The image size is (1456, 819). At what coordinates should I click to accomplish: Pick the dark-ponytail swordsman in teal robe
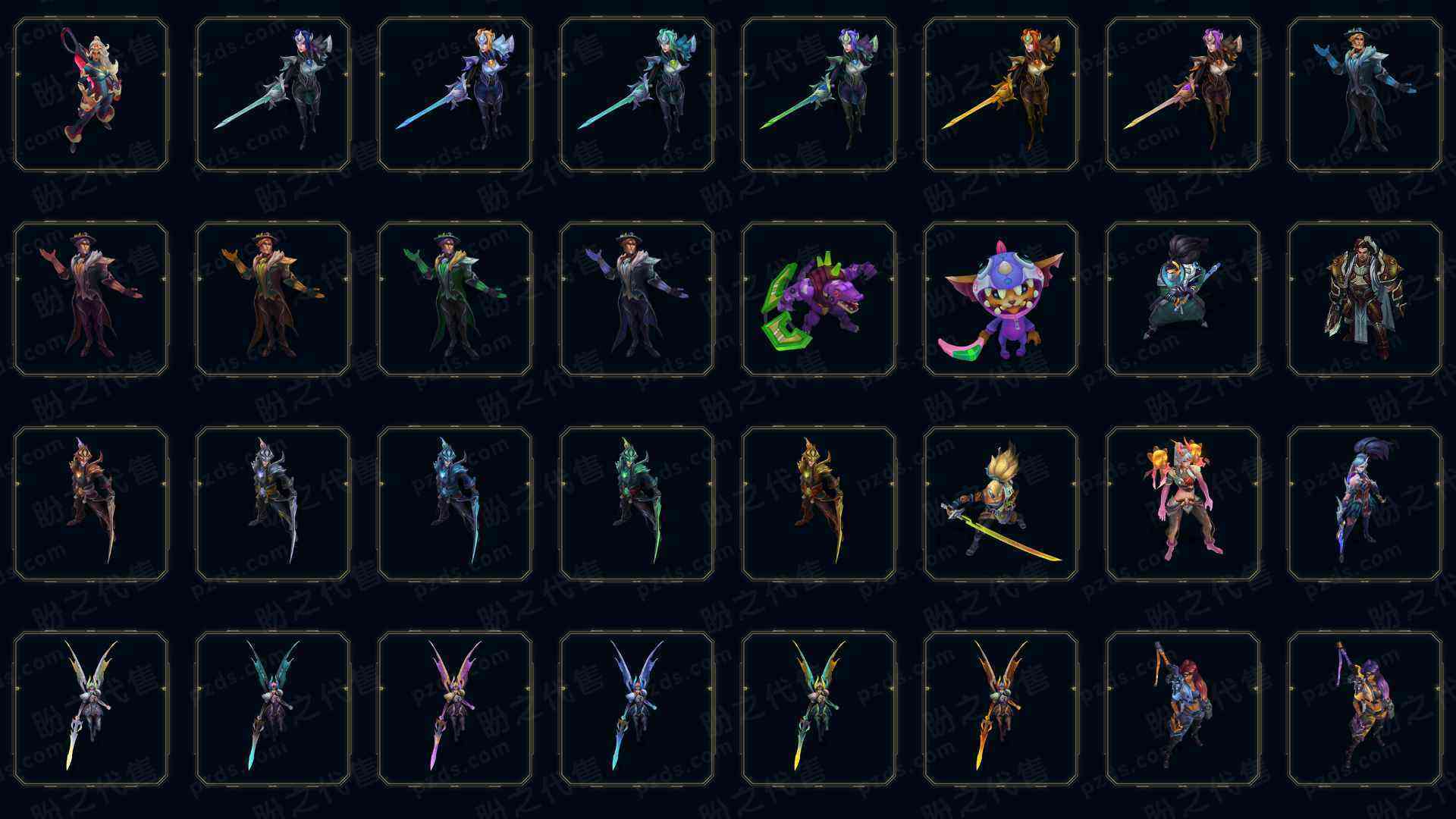tap(1183, 299)
